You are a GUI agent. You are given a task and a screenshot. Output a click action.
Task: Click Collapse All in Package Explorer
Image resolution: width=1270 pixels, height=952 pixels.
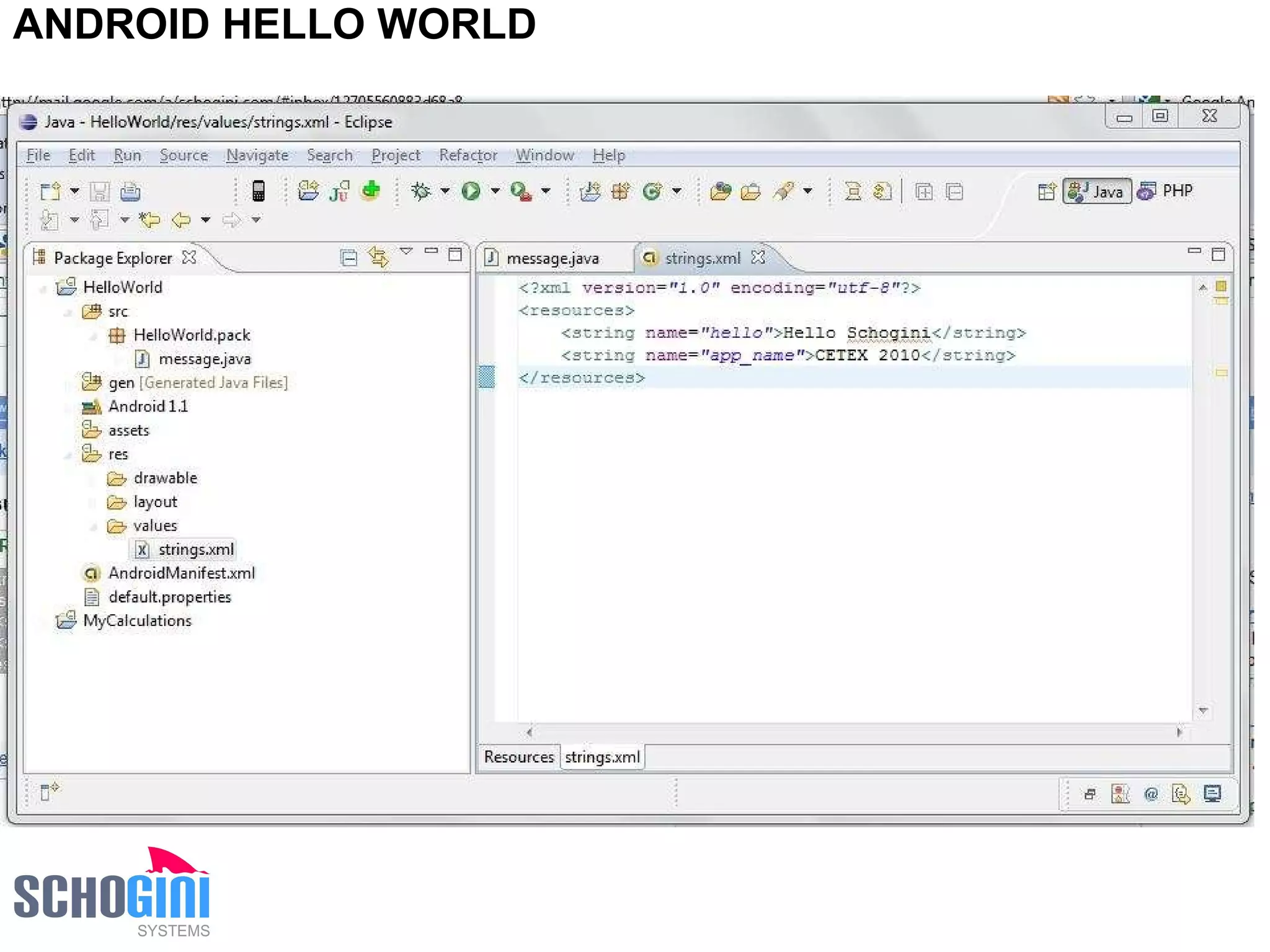tap(349, 257)
